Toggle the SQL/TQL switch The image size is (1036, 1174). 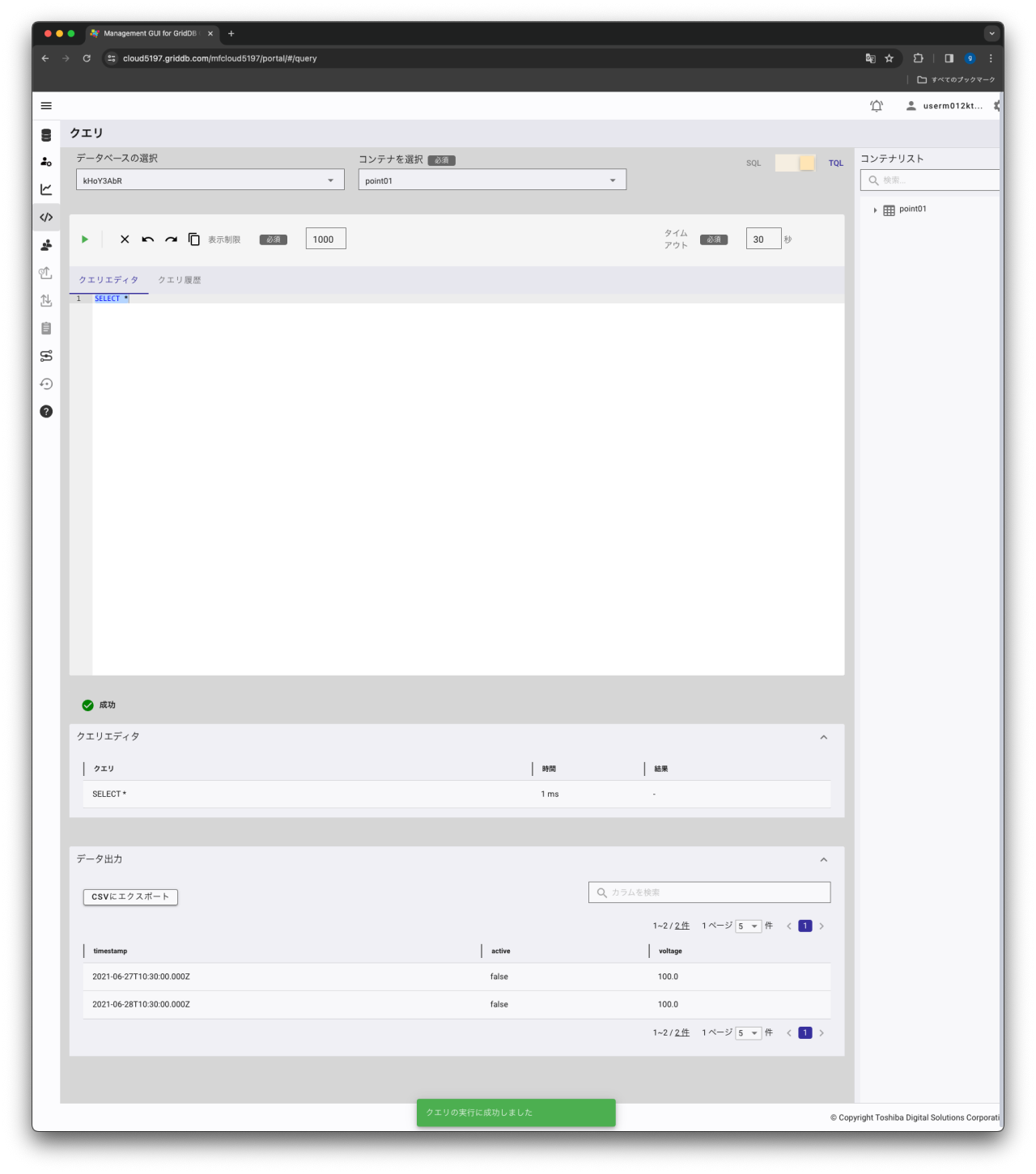click(795, 163)
